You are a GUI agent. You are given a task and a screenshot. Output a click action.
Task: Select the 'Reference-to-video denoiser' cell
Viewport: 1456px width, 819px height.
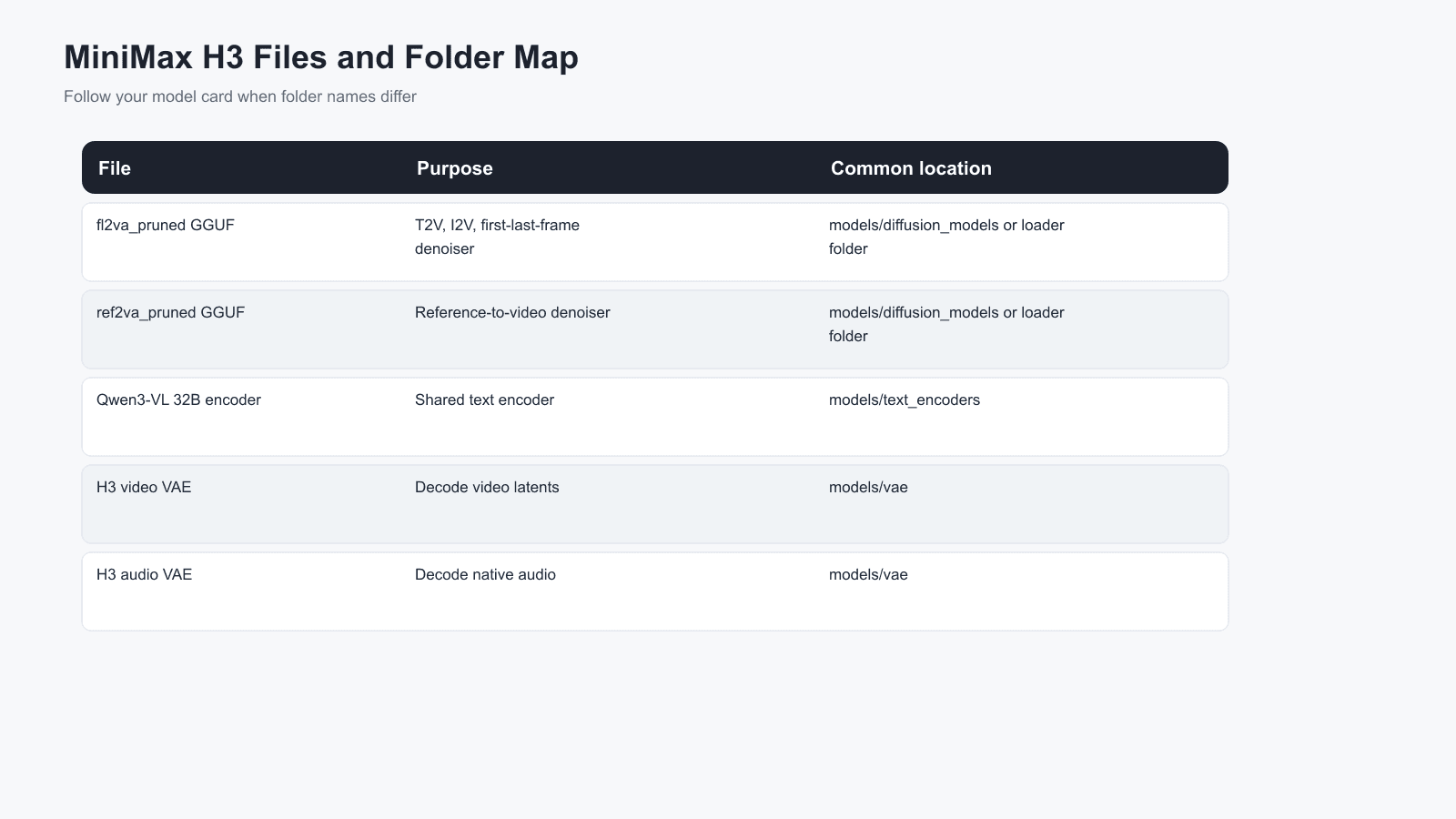click(x=512, y=312)
